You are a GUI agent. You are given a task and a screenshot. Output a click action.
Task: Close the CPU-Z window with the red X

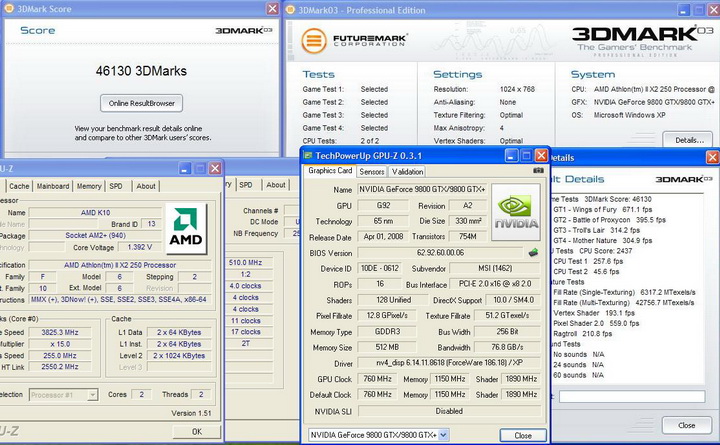point(215,169)
